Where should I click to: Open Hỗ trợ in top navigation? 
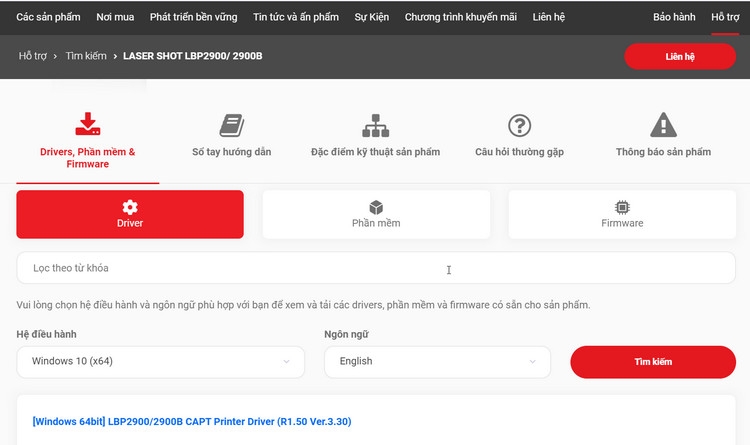click(x=725, y=17)
